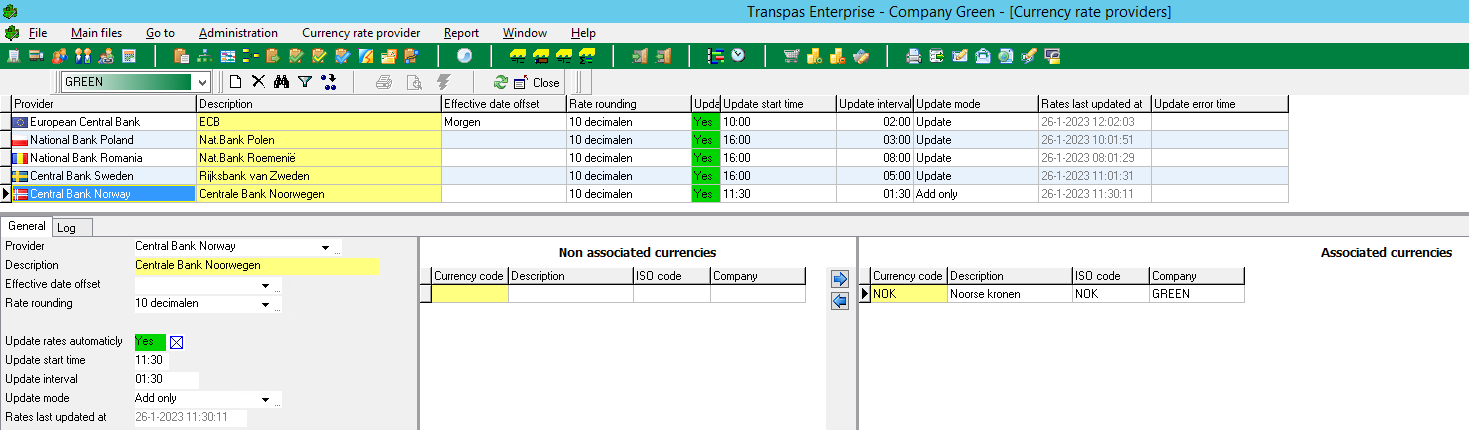Image resolution: width=1469 pixels, height=430 pixels.
Task: Open the Go to menu
Action: 160,33
